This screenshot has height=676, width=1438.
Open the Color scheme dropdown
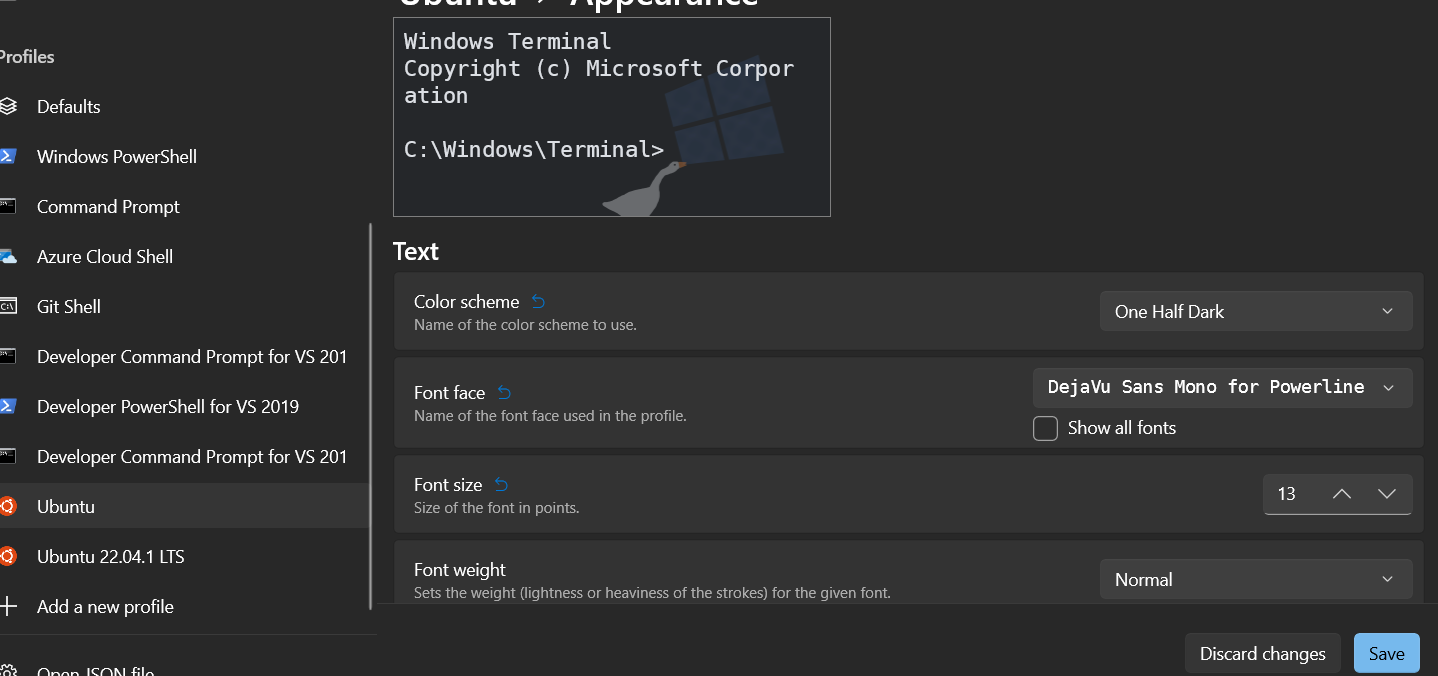[1255, 312]
